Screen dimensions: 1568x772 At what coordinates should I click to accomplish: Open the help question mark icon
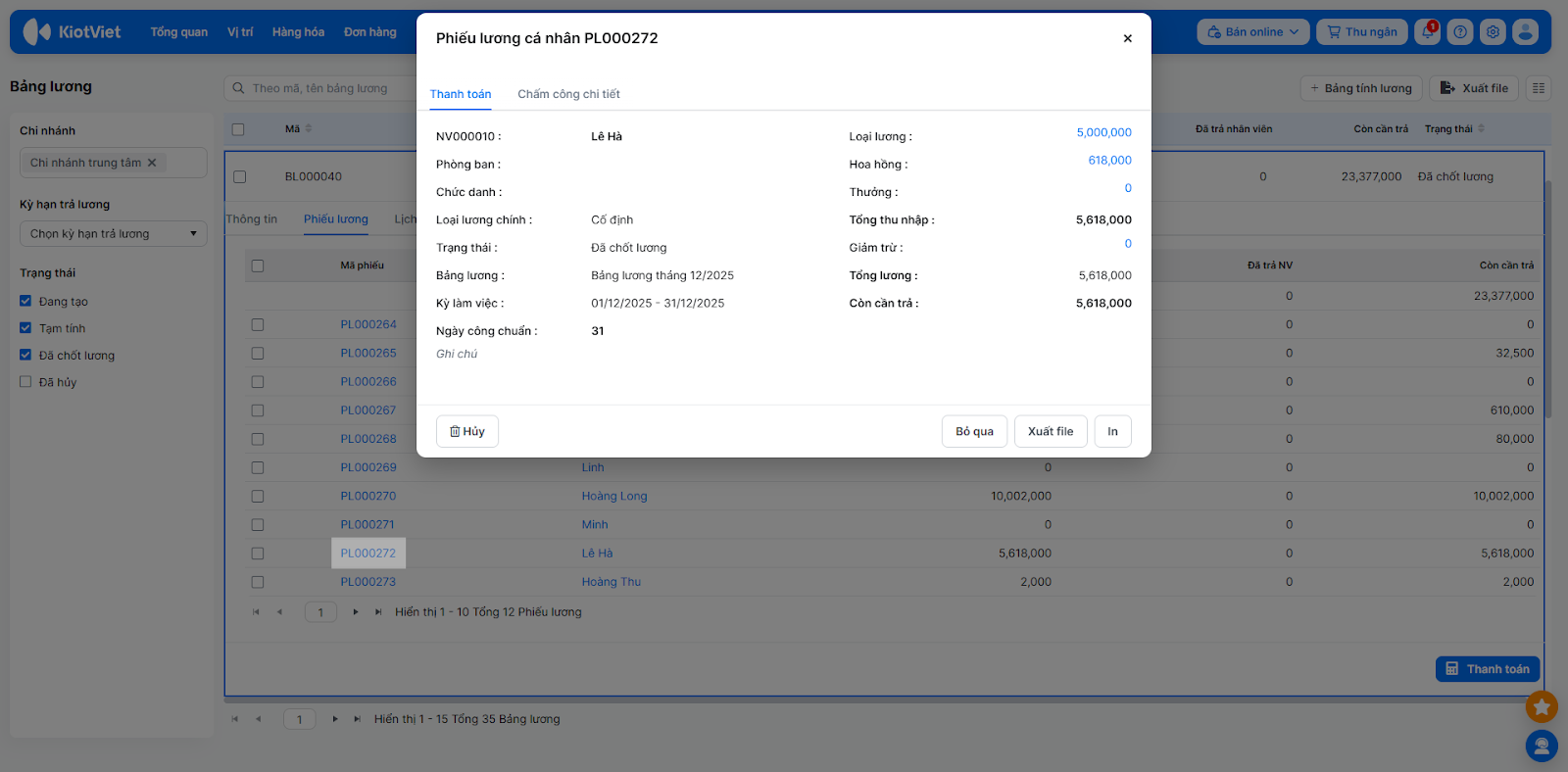coord(1460,32)
